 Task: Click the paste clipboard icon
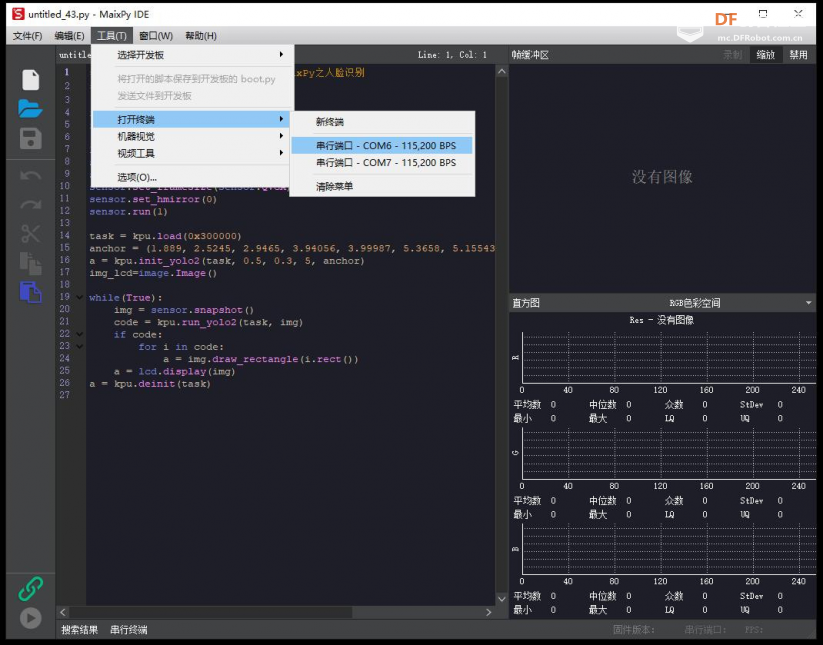30,292
